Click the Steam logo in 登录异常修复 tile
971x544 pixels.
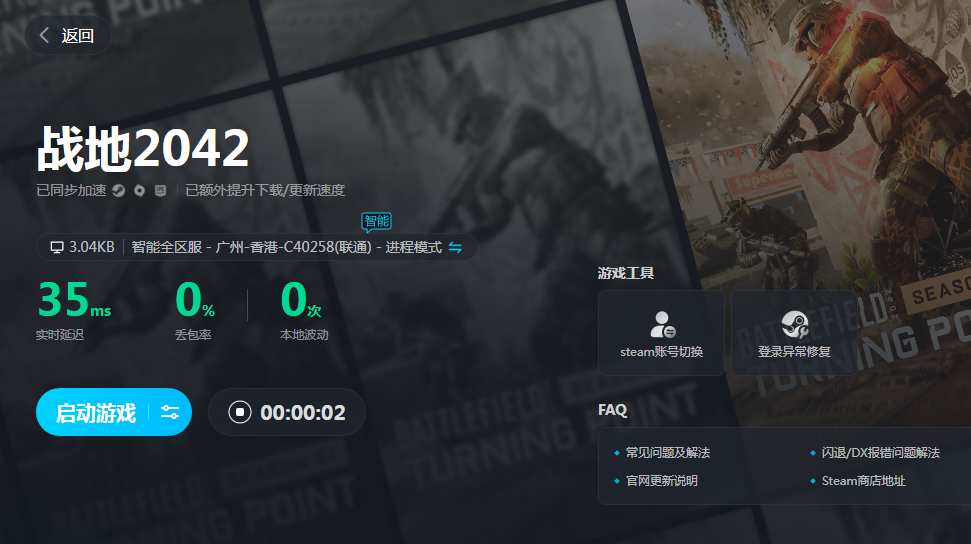[x=794, y=324]
